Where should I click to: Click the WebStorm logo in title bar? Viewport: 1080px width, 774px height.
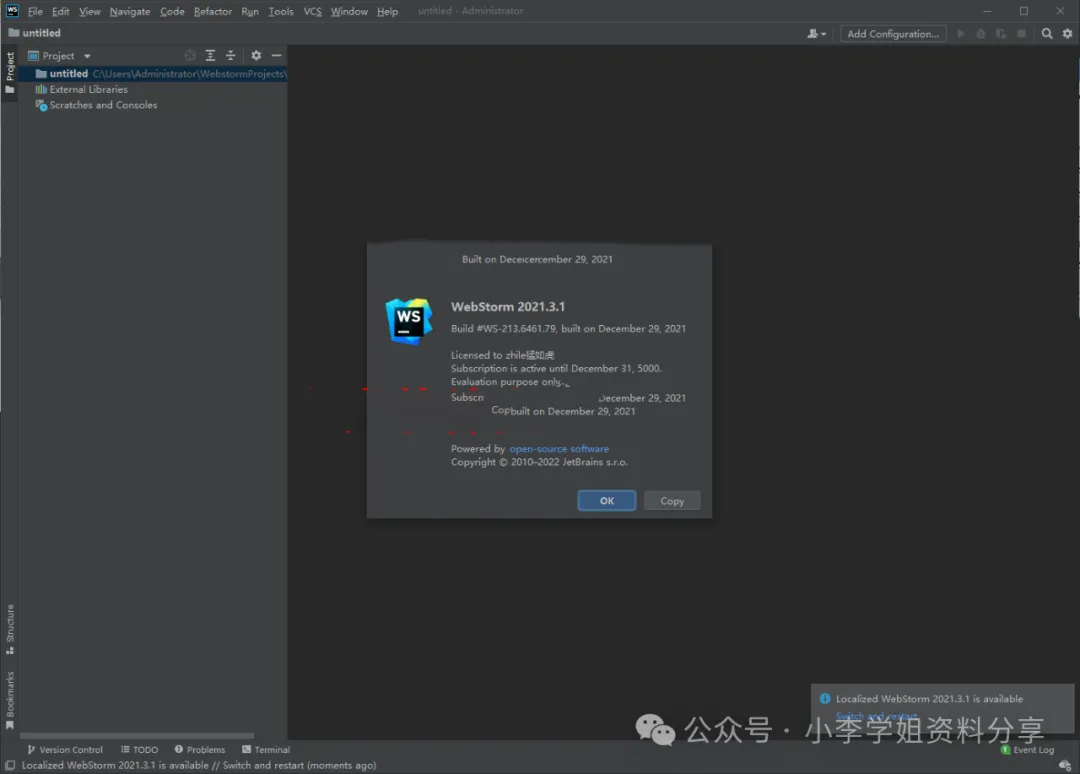[x=12, y=10]
